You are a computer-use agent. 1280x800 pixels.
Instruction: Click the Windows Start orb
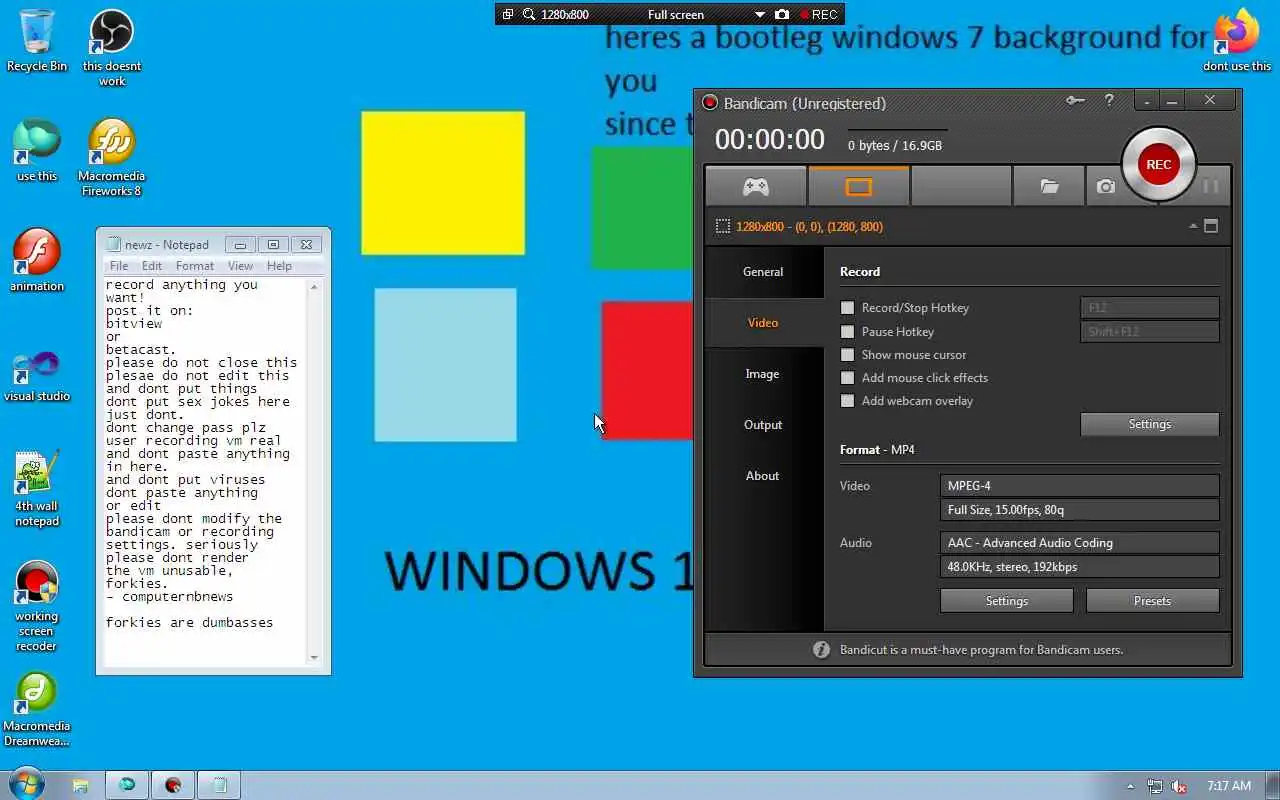[x=26, y=785]
